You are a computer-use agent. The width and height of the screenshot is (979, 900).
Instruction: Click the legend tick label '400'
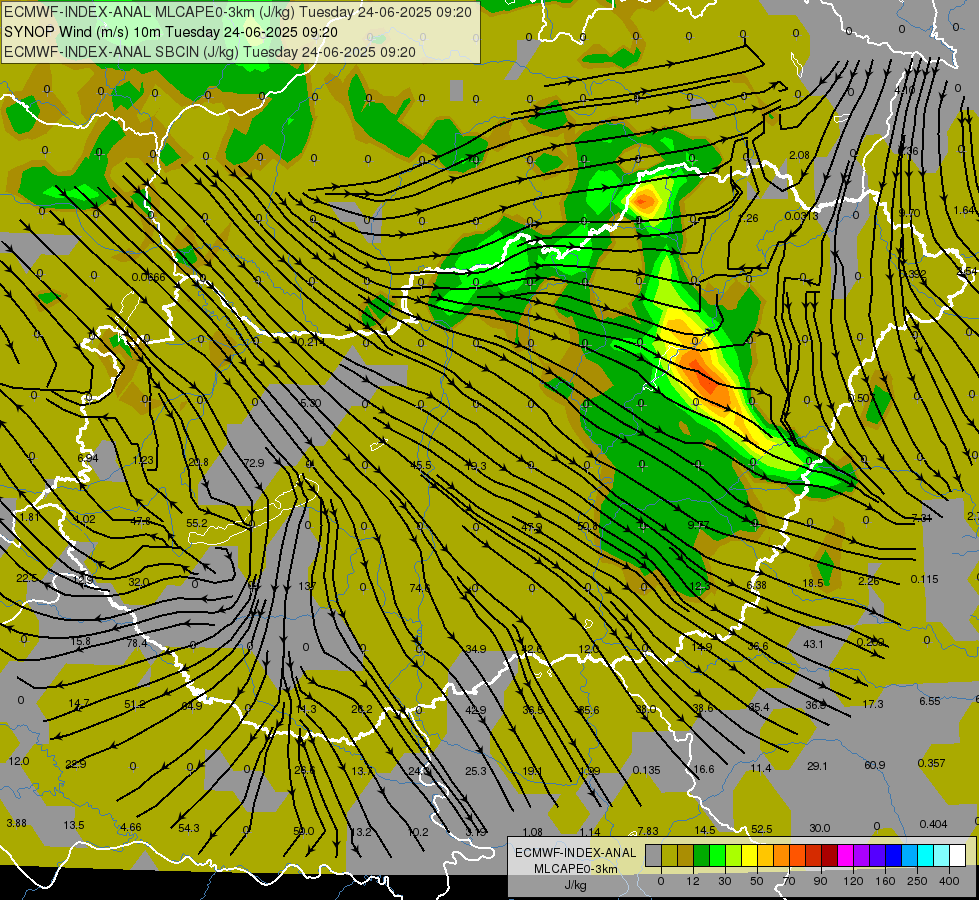[x=949, y=881]
